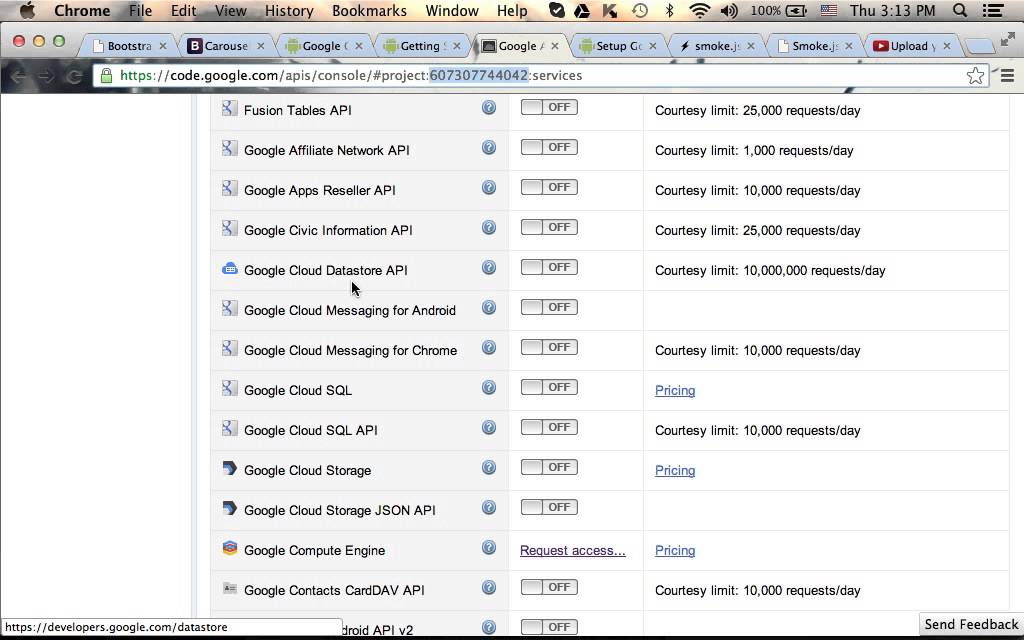The image size is (1024, 640).
Task: Toggle Google Contacts CardDAV API on
Action: tap(549, 587)
